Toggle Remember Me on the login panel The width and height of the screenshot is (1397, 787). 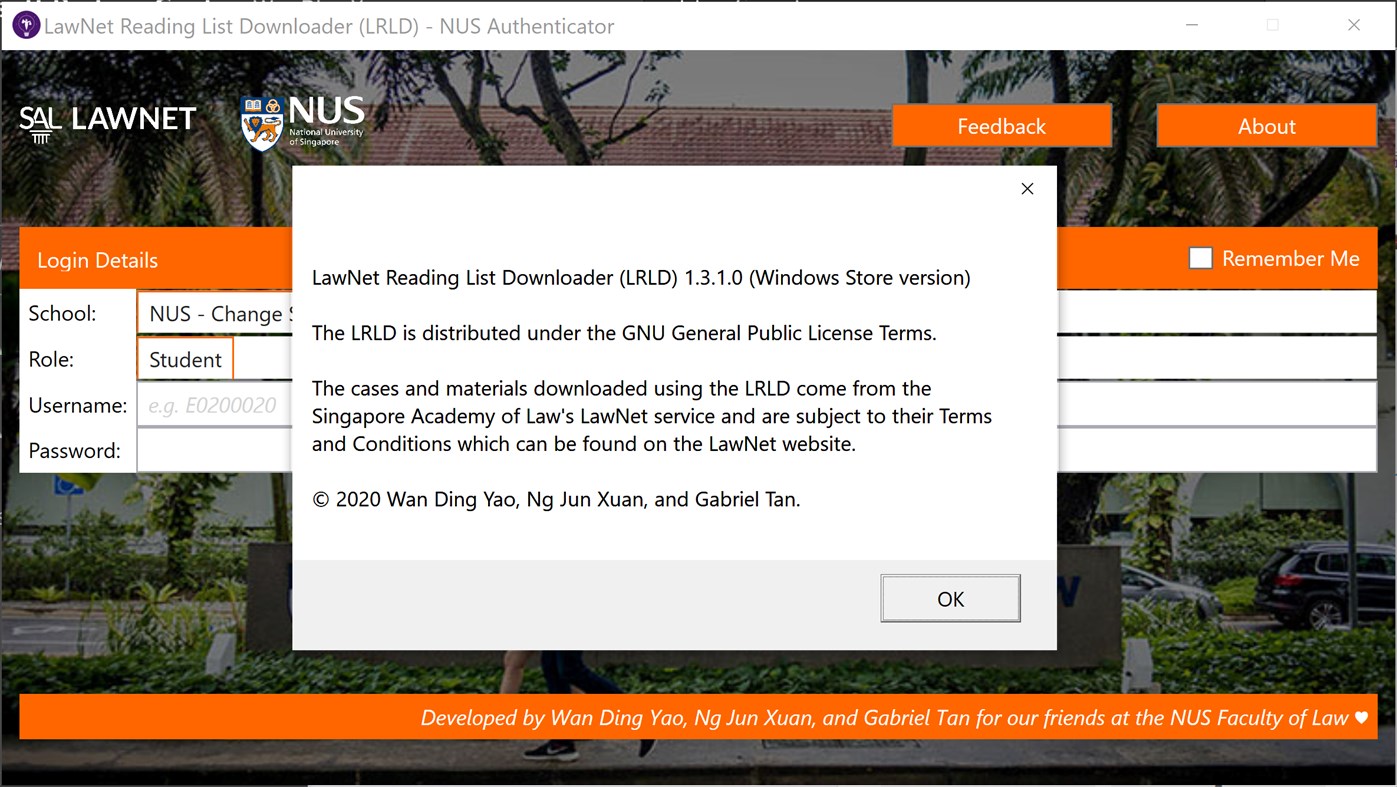pyautogui.click(x=1199, y=257)
